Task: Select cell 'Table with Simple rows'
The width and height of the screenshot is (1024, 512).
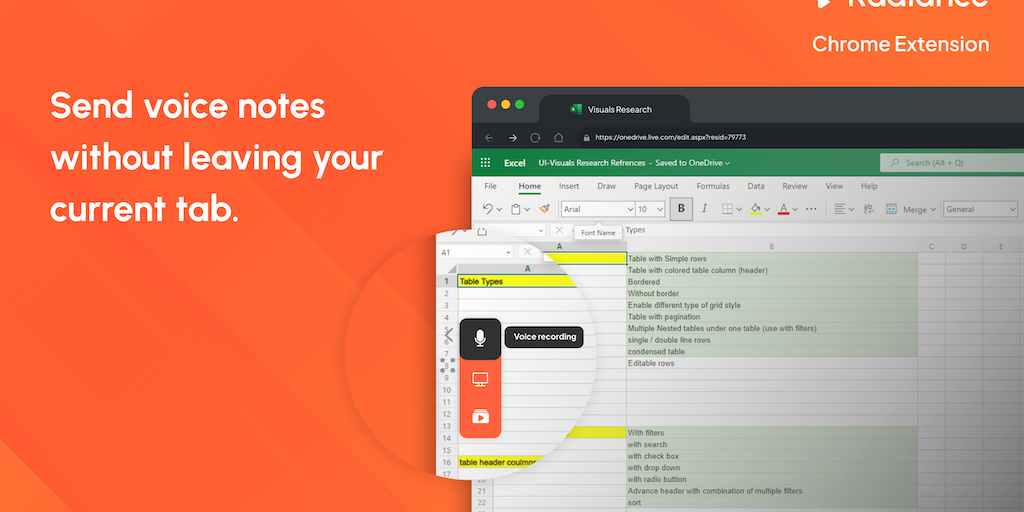Action: [772, 259]
